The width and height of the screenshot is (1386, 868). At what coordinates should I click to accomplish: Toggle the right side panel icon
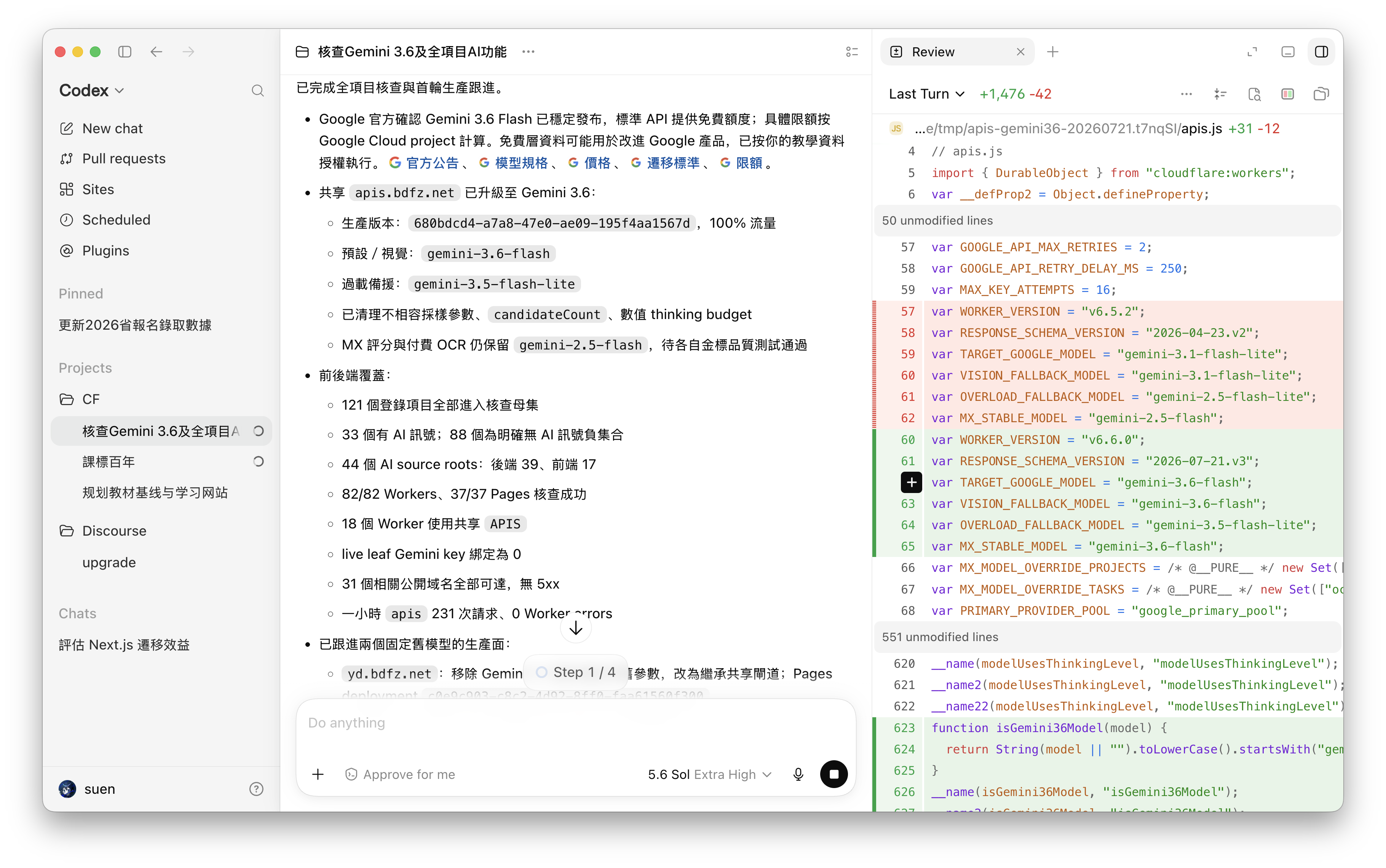1322,52
